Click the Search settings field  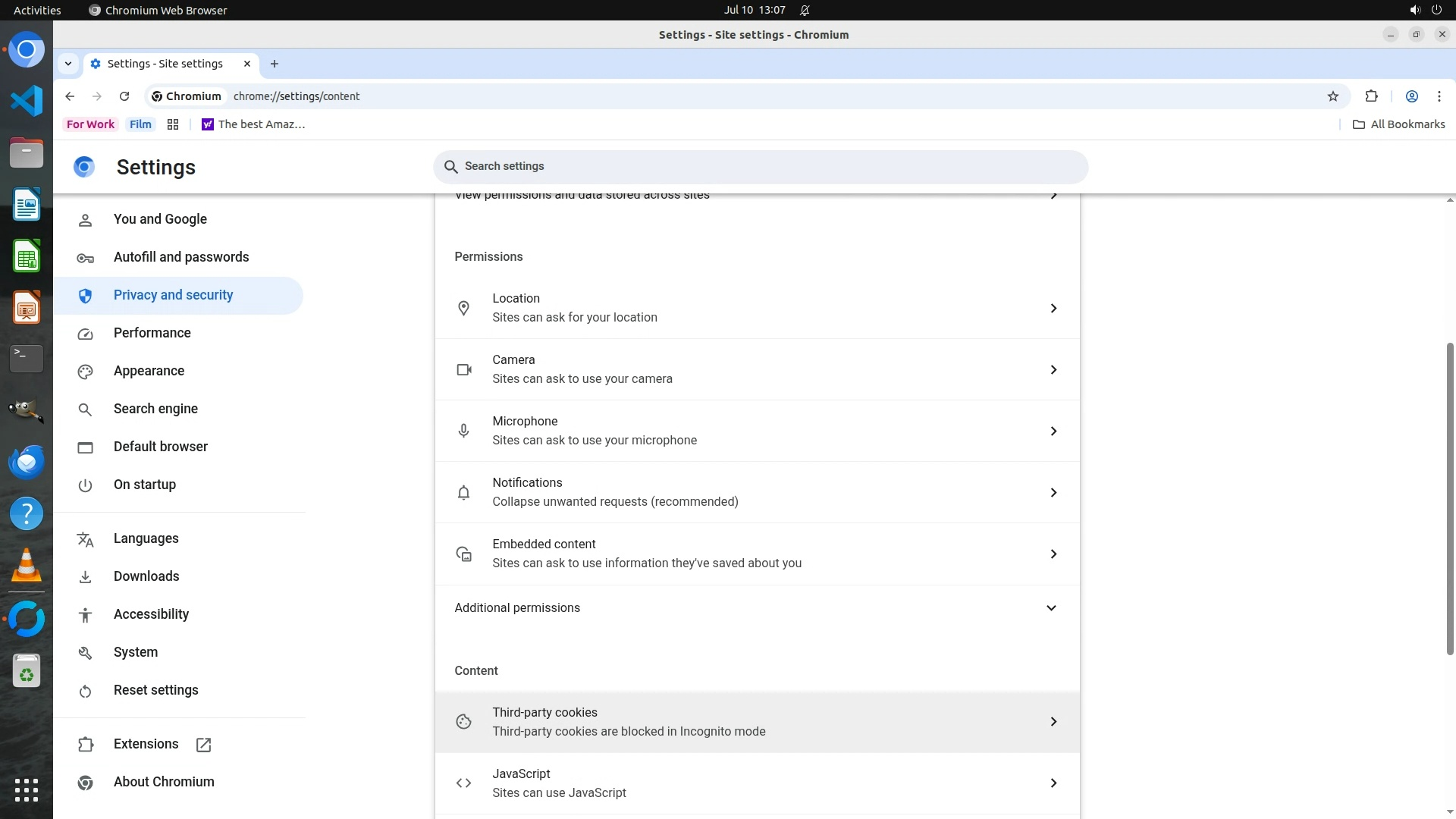tap(761, 166)
